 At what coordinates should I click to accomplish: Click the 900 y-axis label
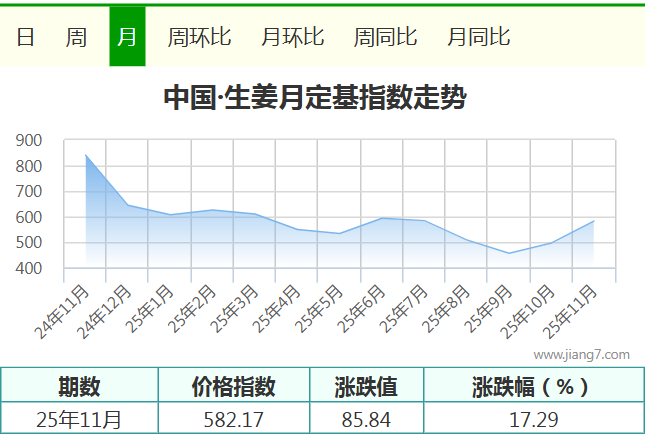pos(29,141)
